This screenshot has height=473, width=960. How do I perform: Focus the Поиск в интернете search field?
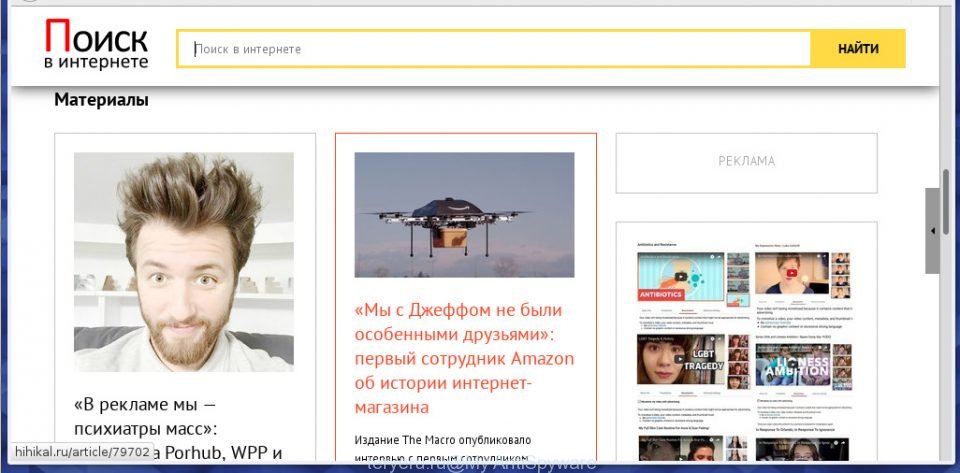pyautogui.click(x=493, y=49)
